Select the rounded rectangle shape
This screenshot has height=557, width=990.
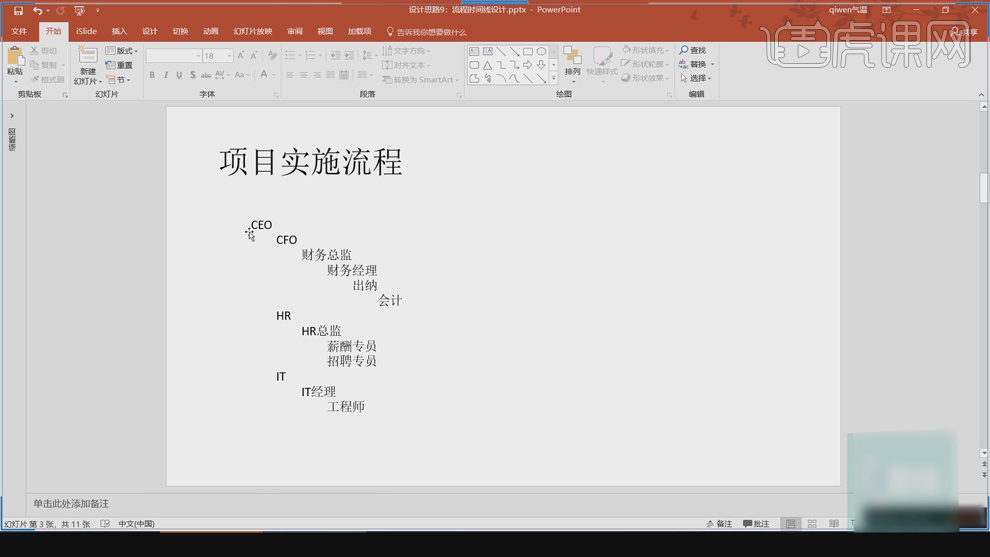tap(474, 65)
